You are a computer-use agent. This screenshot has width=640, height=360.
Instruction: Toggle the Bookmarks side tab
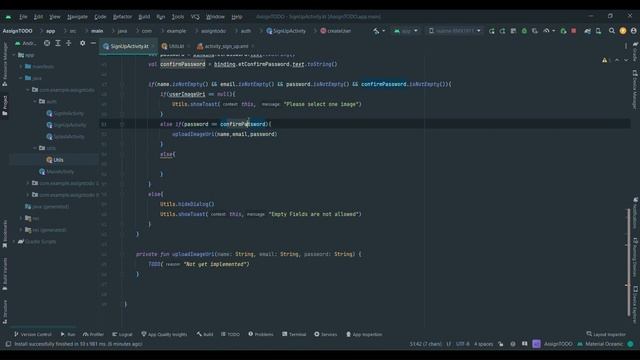coord(5,234)
